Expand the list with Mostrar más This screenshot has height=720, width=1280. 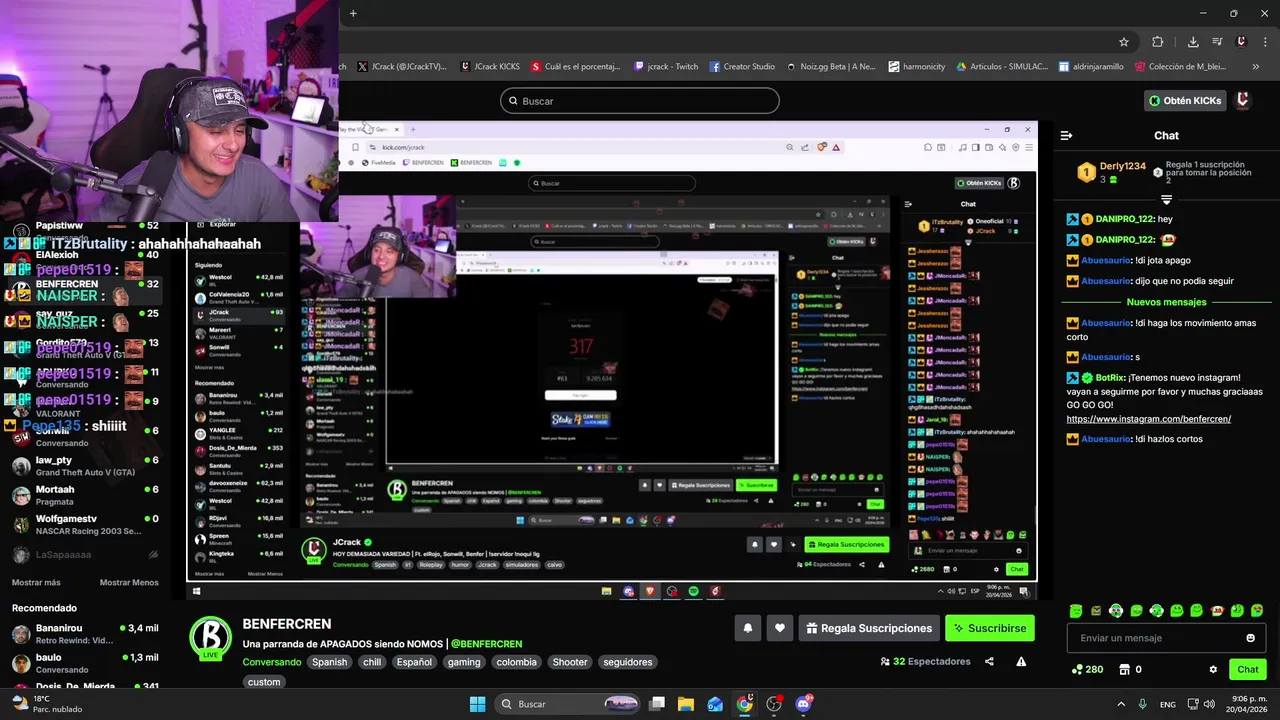36,582
